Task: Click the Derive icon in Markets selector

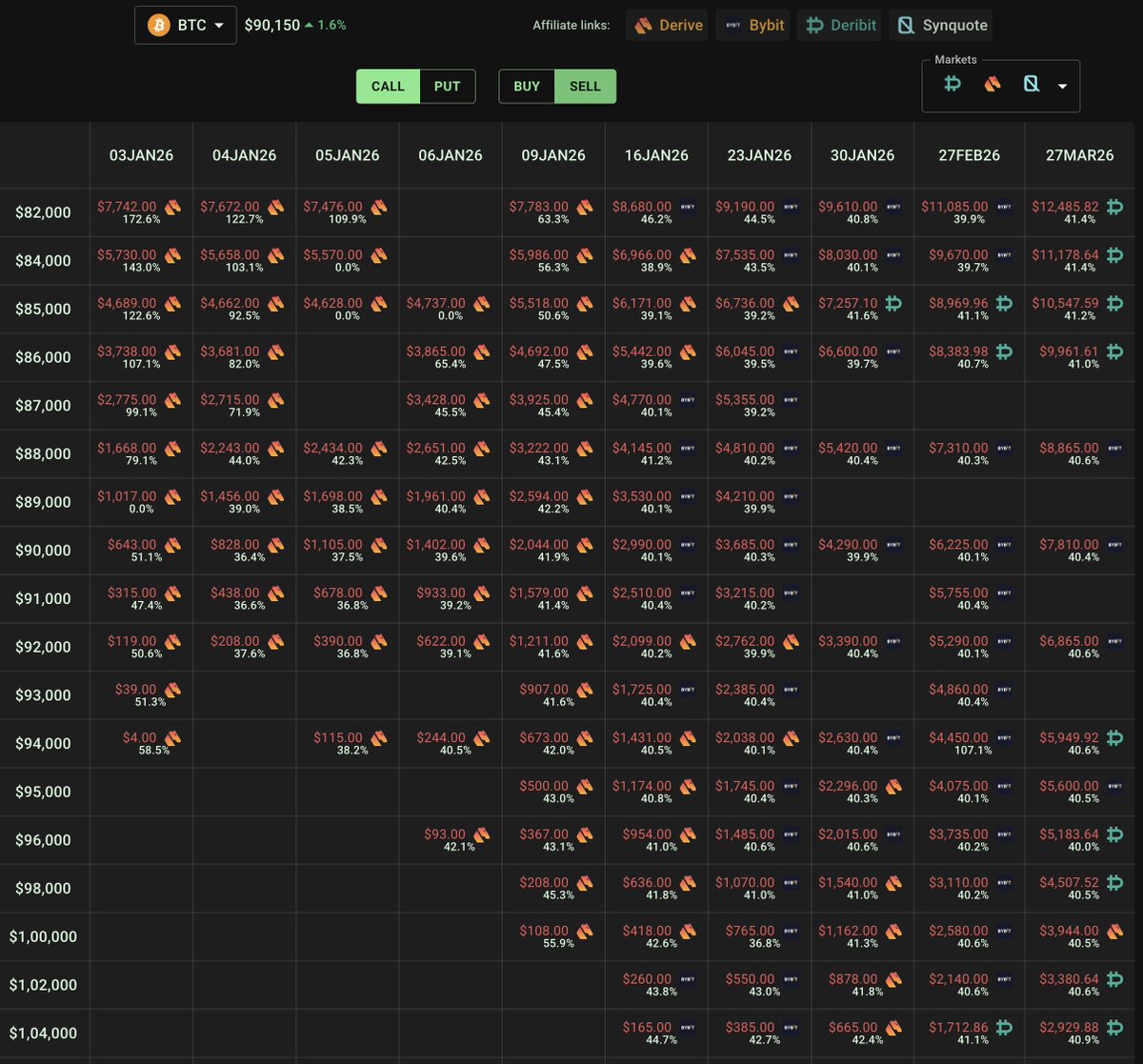Action: (x=993, y=85)
